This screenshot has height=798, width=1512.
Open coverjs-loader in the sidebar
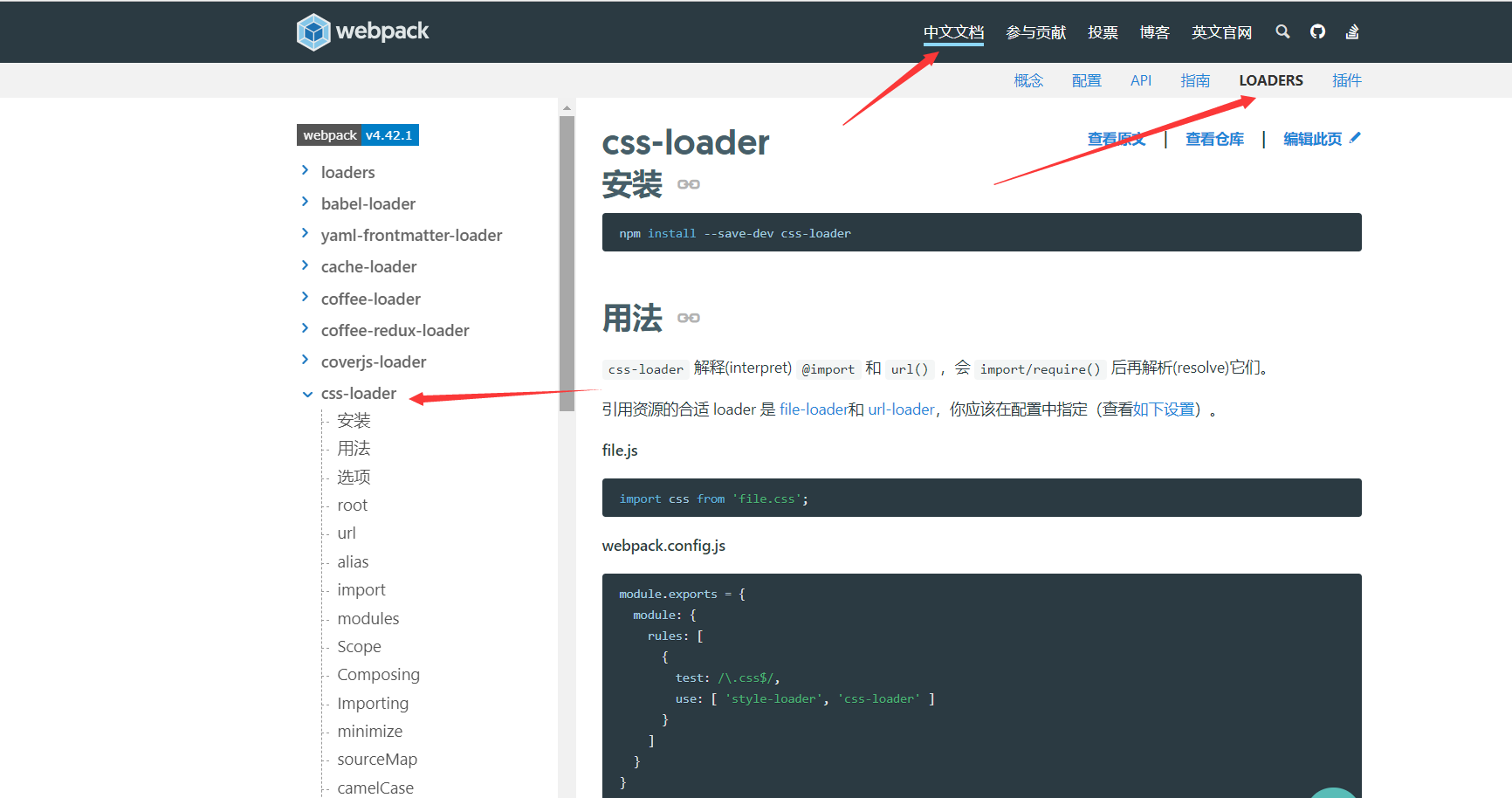[x=374, y=361]
